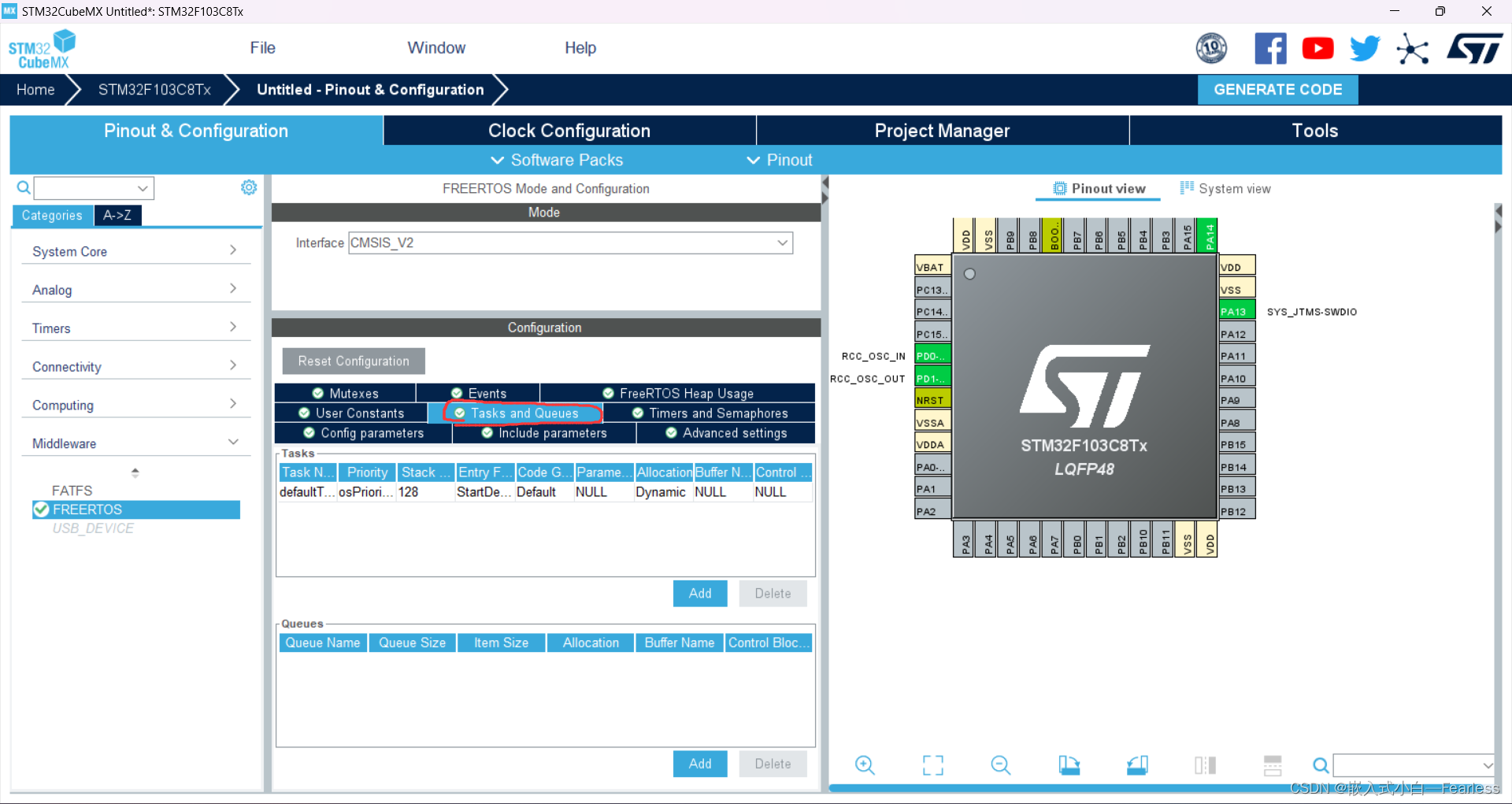The width and height of the screenshot is (1512, 804).
Task: Click the GENERATE CODE button
Action: (x=1277, y=89)
